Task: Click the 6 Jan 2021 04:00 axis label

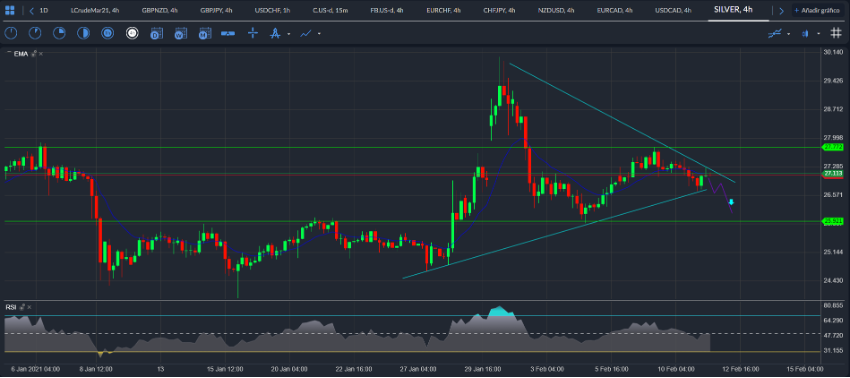Action: pyautogui.click(x=35, y=369)
